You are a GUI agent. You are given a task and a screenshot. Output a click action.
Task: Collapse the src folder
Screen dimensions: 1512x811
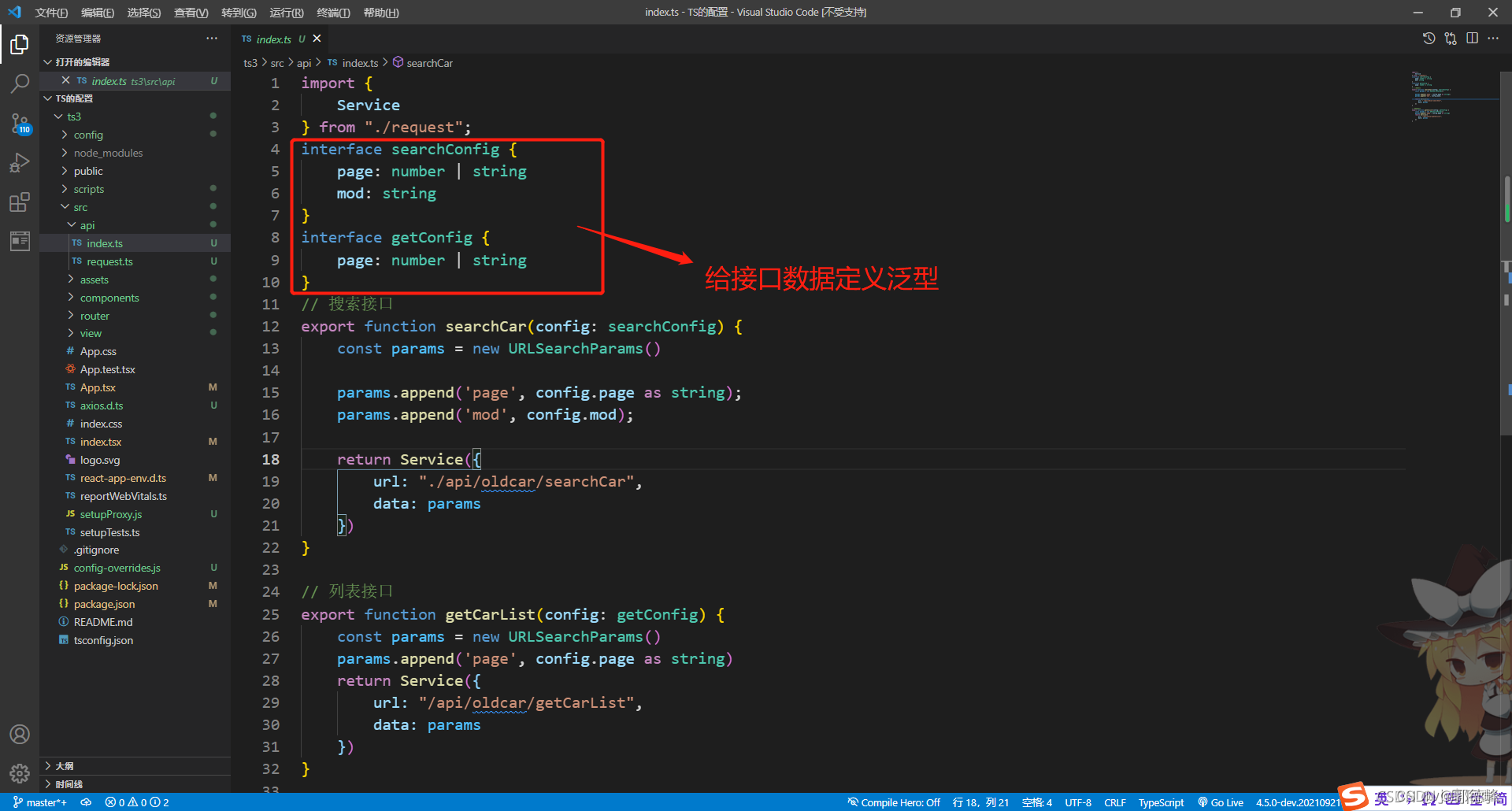(x=135, y=207)
